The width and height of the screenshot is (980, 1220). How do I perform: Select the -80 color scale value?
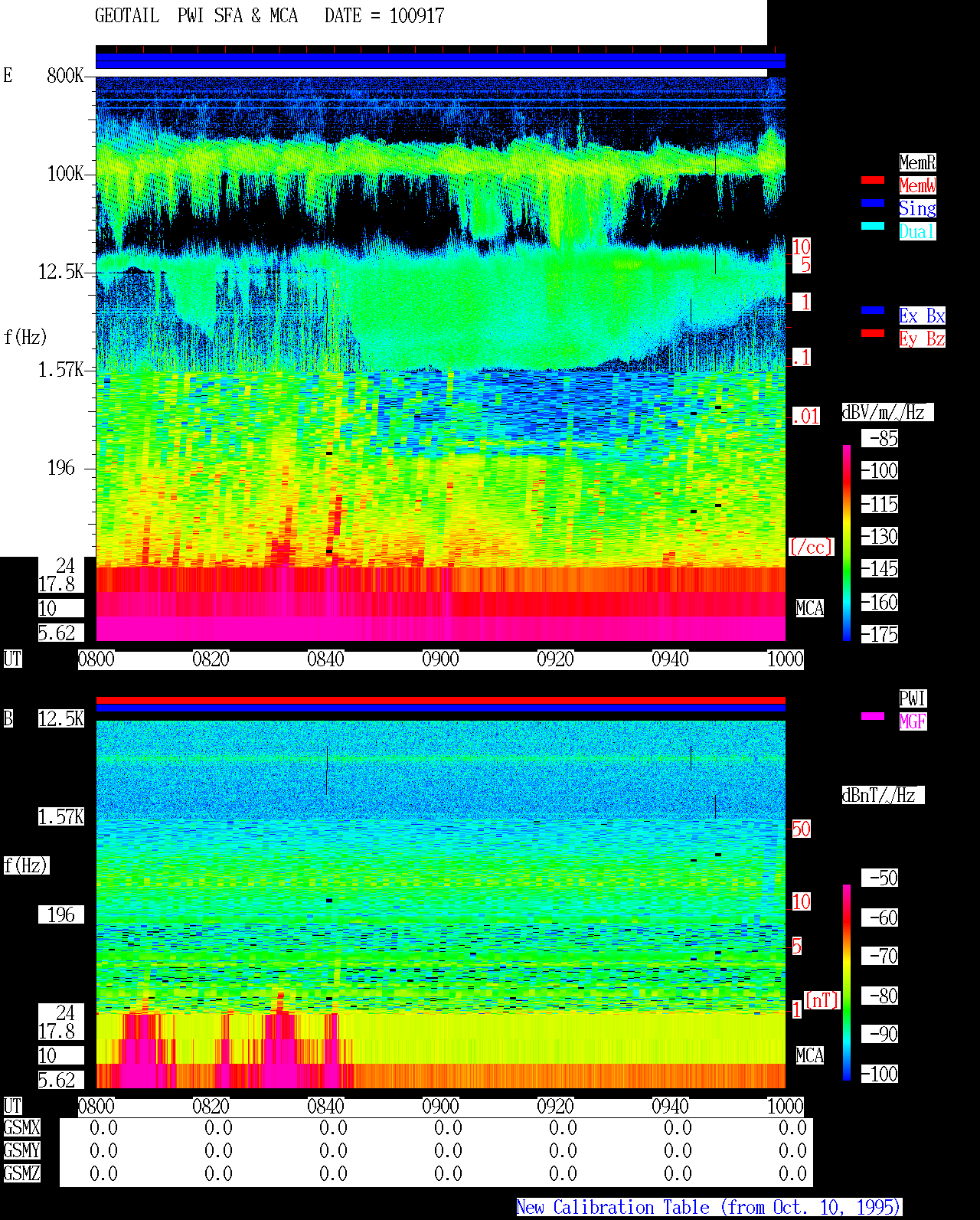(x=880, y=996)
